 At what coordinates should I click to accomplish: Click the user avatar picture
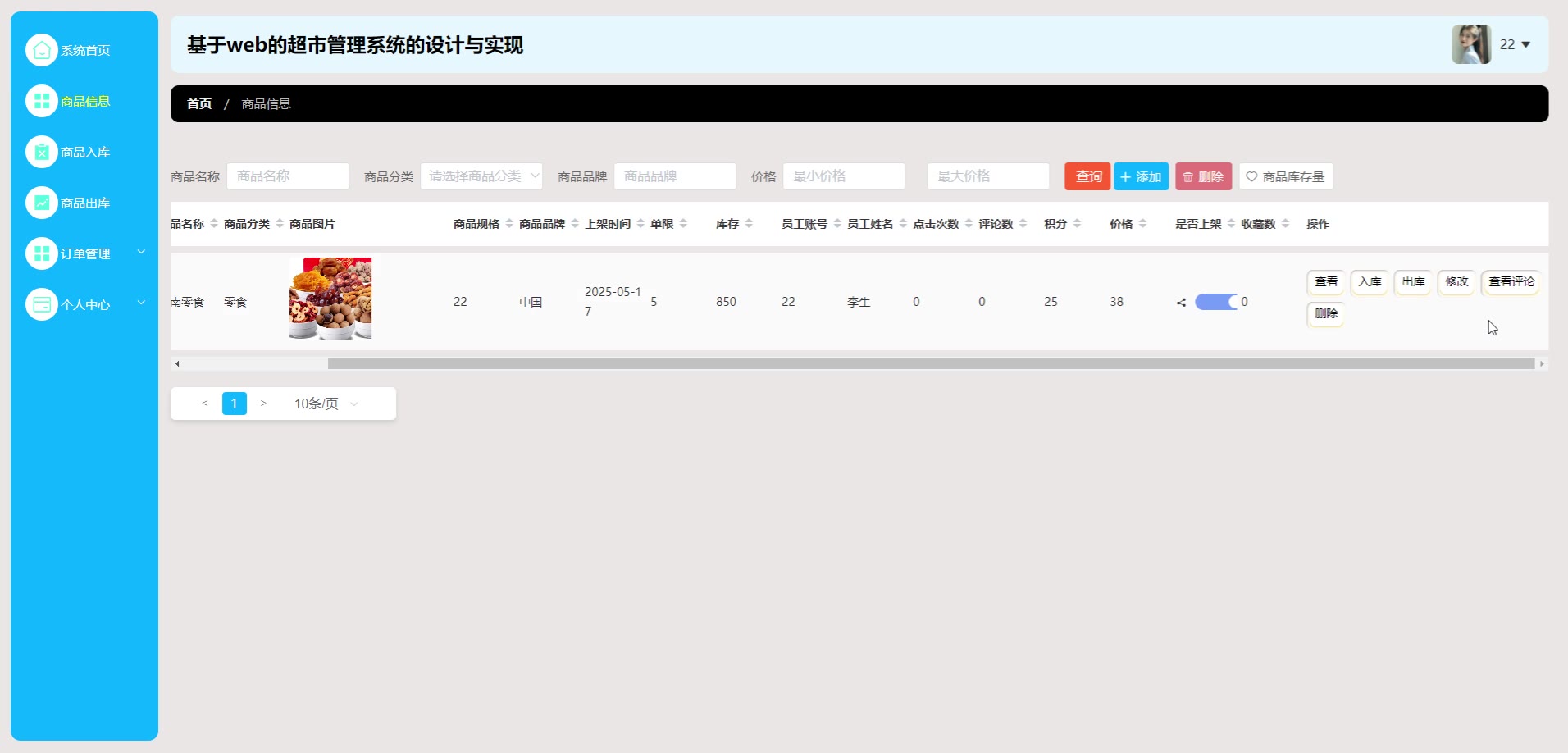1471,44
